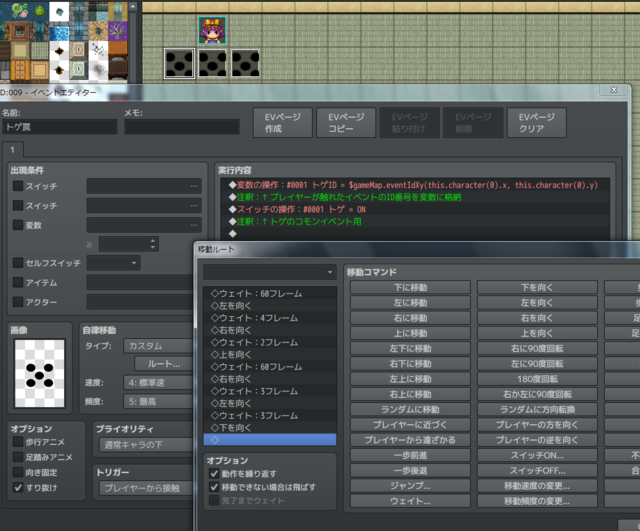Click the EVページコピー button
The height and width of the screenshot is (531, 640).
coord(346,122)
